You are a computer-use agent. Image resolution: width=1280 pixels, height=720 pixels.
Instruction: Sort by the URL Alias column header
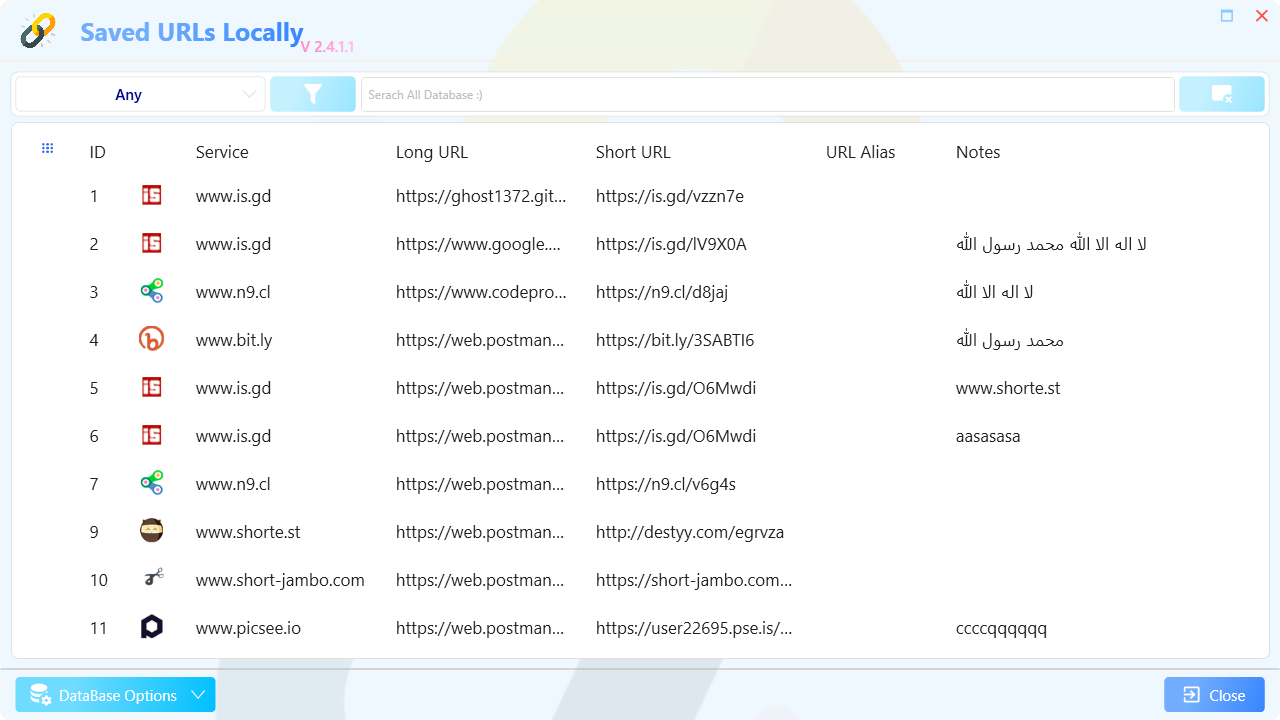pos(860,152)
